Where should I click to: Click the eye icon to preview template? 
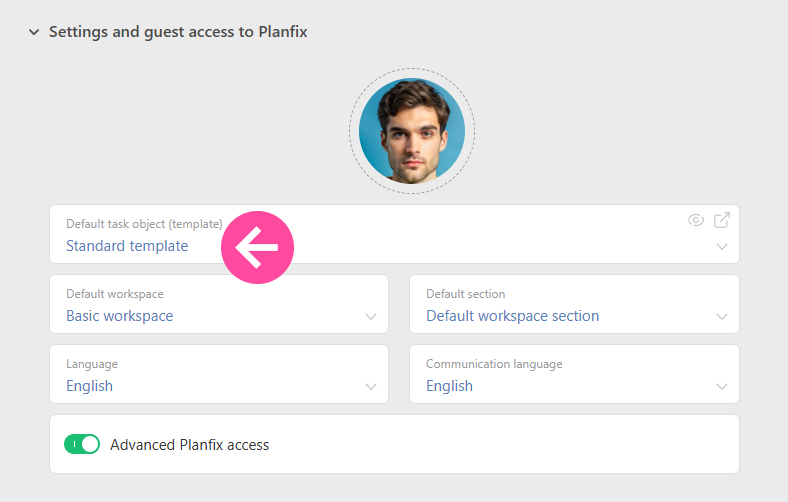[696, 221]
